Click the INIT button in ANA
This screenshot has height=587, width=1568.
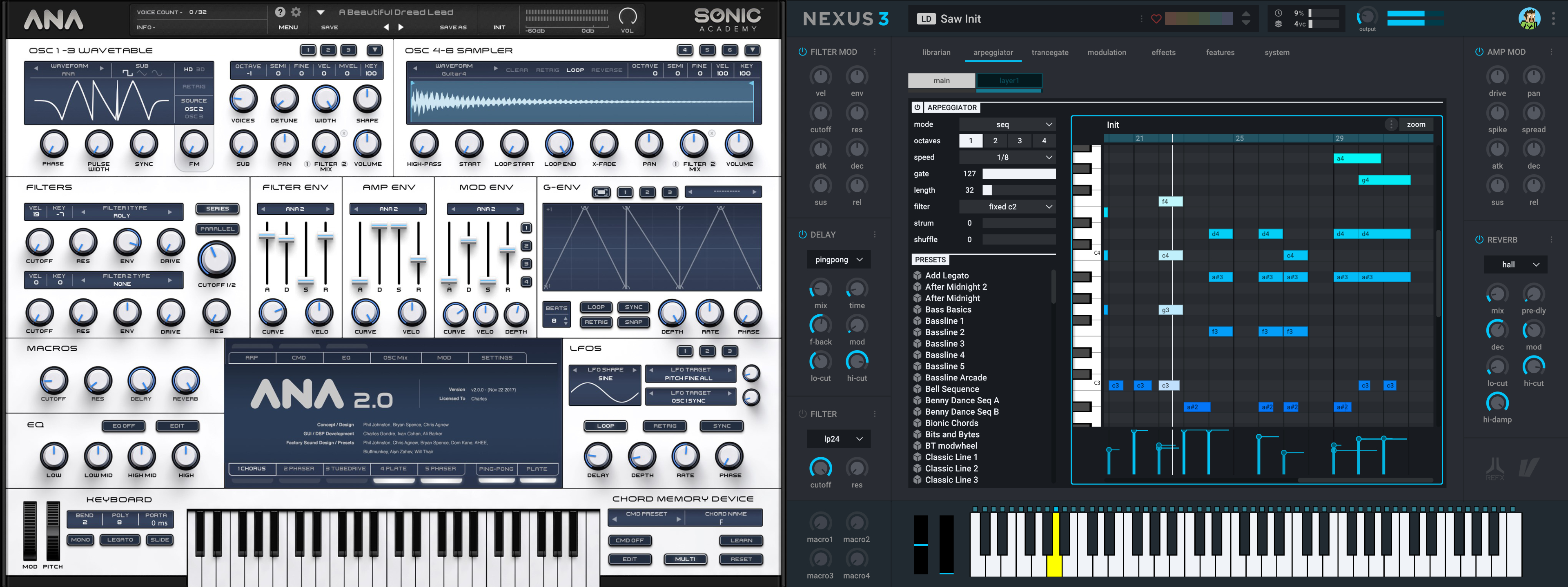click(x=499, y=27)
